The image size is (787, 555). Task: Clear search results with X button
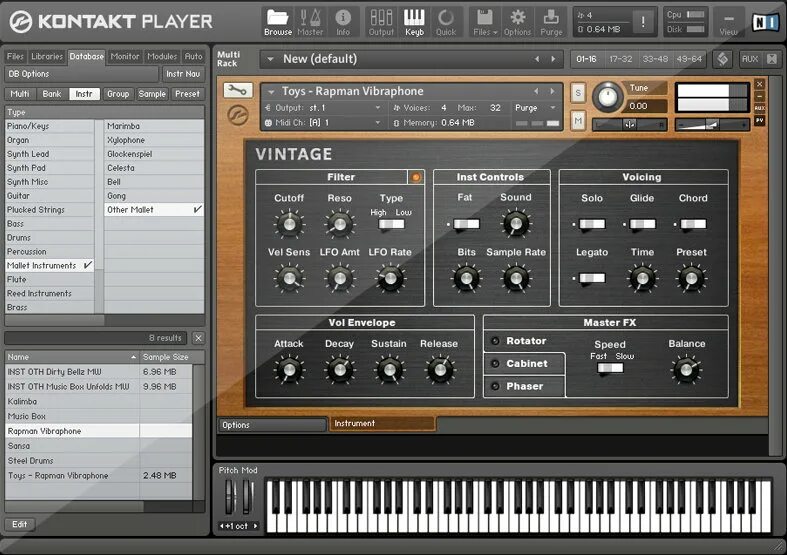pos(198,338)
